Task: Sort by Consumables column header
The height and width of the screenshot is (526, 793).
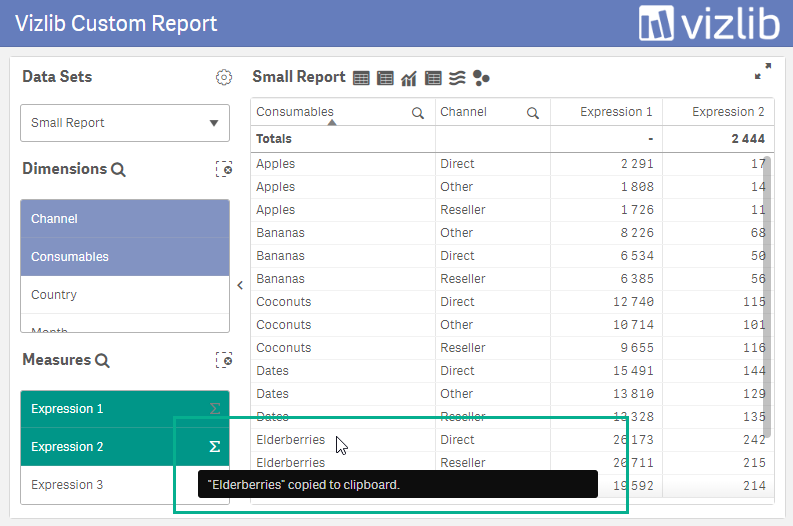Action: [x=295, y=112]
